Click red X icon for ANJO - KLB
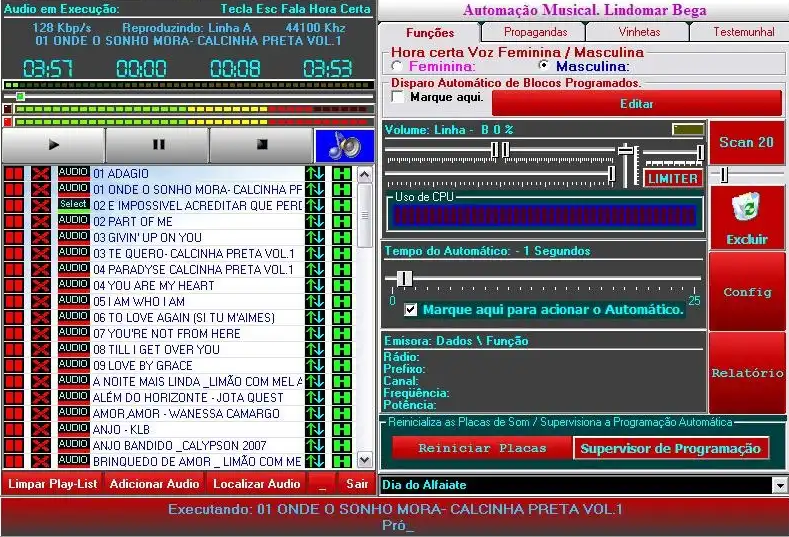This screenshot has height=537, width=789. [x=41, y=429]
